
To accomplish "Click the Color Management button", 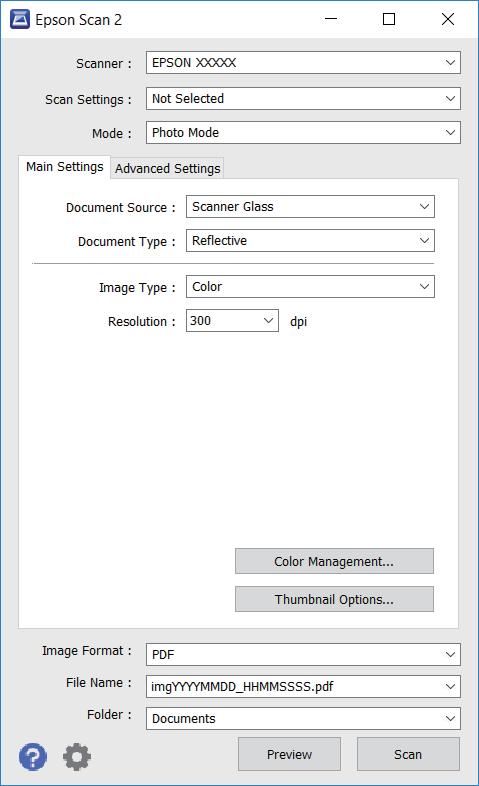I will point(334,561).
